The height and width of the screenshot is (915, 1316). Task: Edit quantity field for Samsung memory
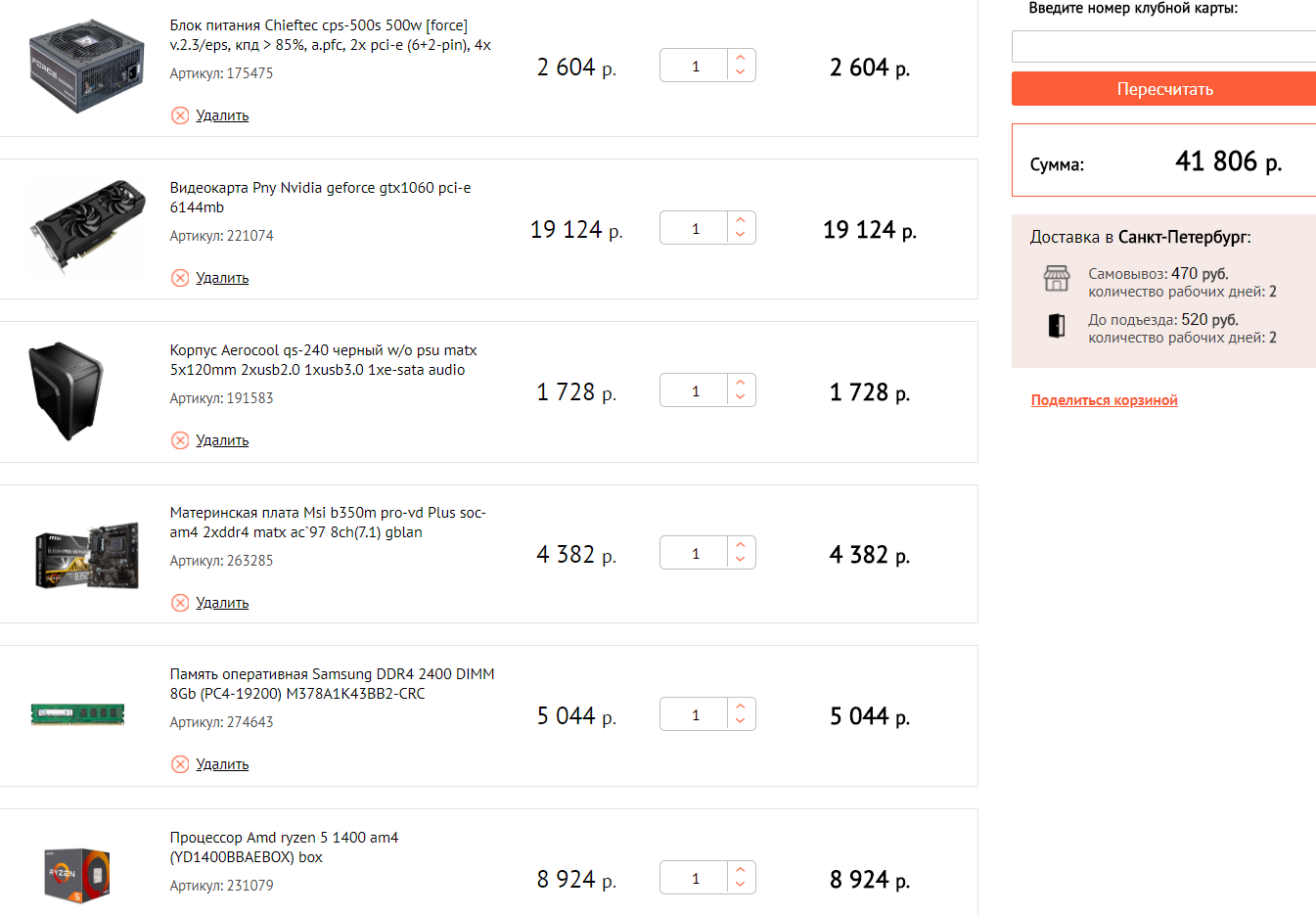[x=696, y=715]
